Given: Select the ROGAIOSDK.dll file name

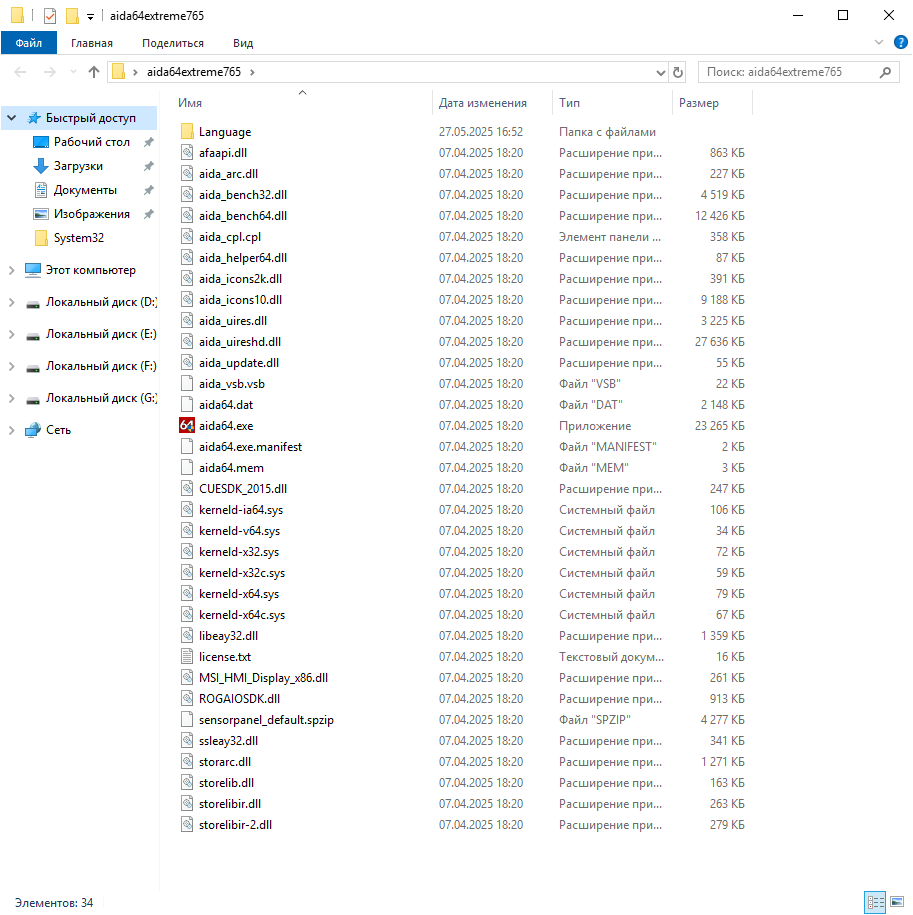Looking at the screenshot, I should (239, 699).
